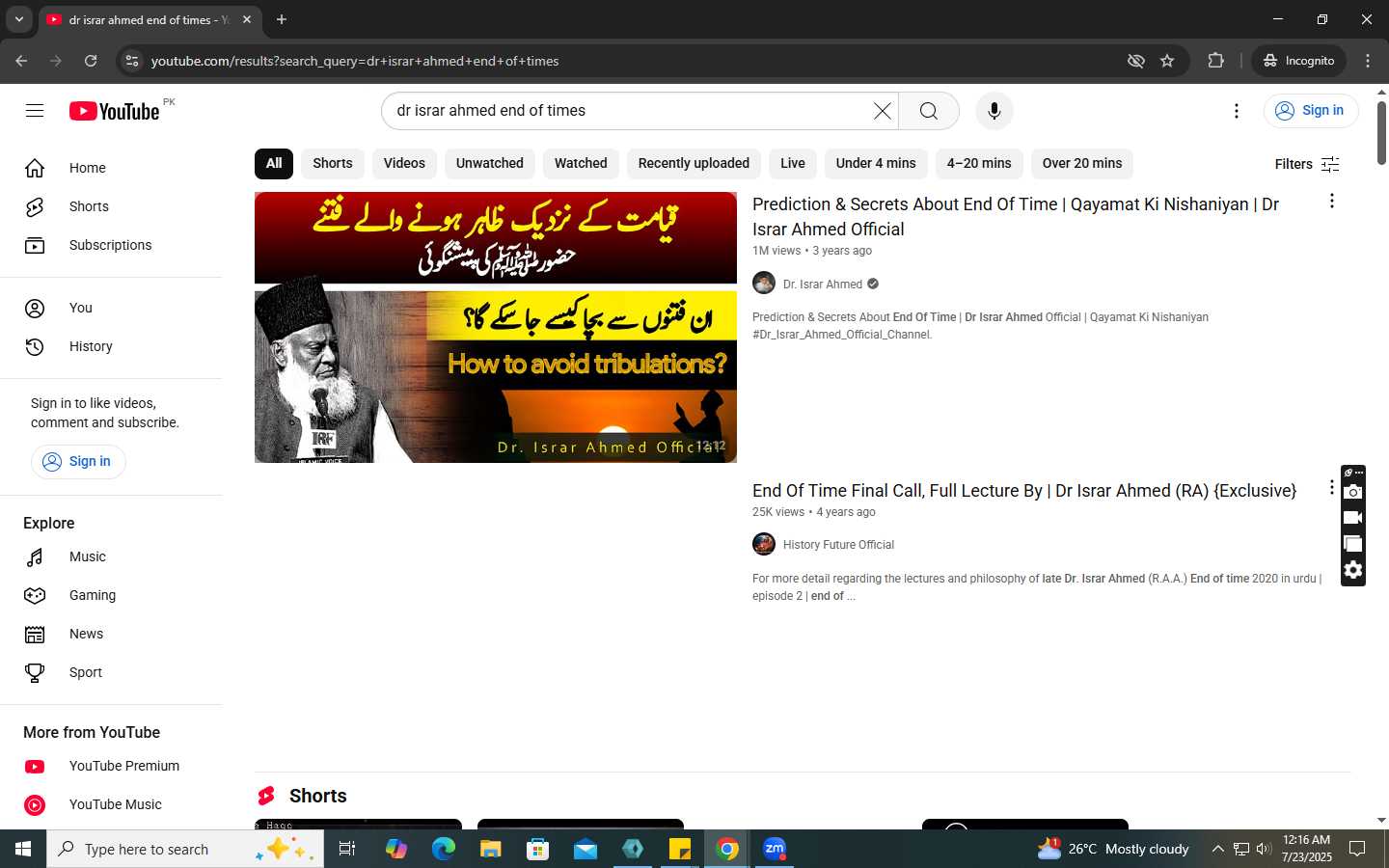Click the Sign in button in the header

[1310, 111]
